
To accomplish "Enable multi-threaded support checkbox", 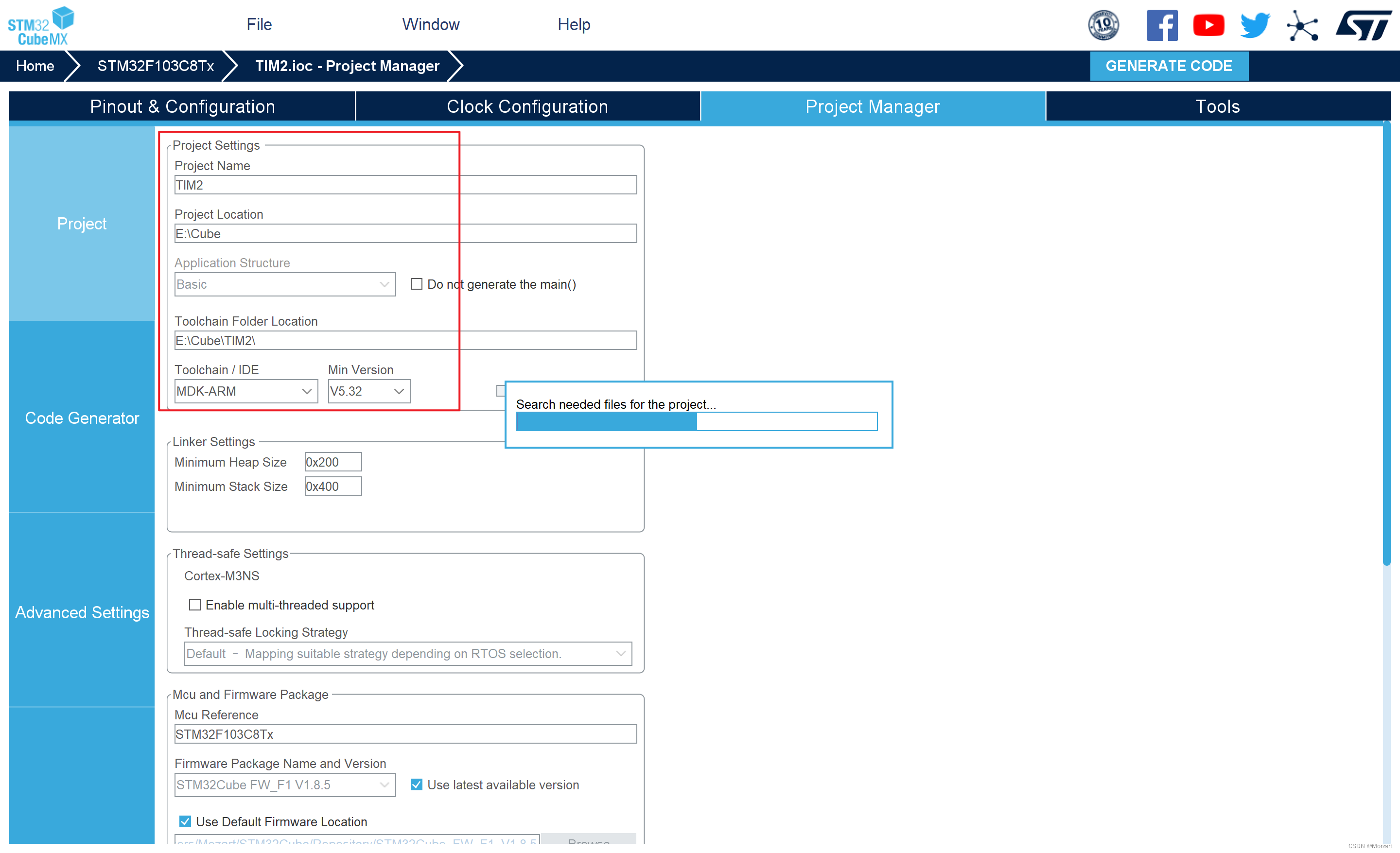I will [x=193, y=605].
